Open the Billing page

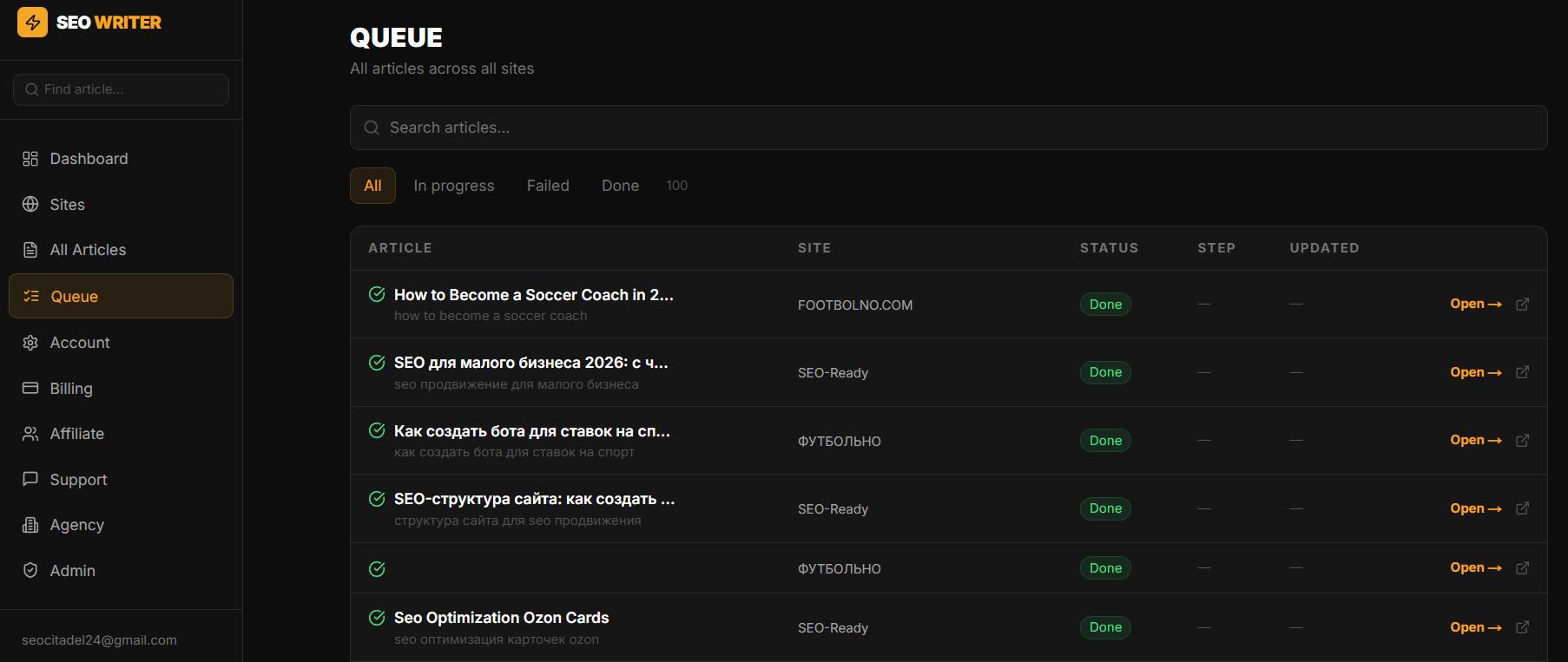coord(121,389)
